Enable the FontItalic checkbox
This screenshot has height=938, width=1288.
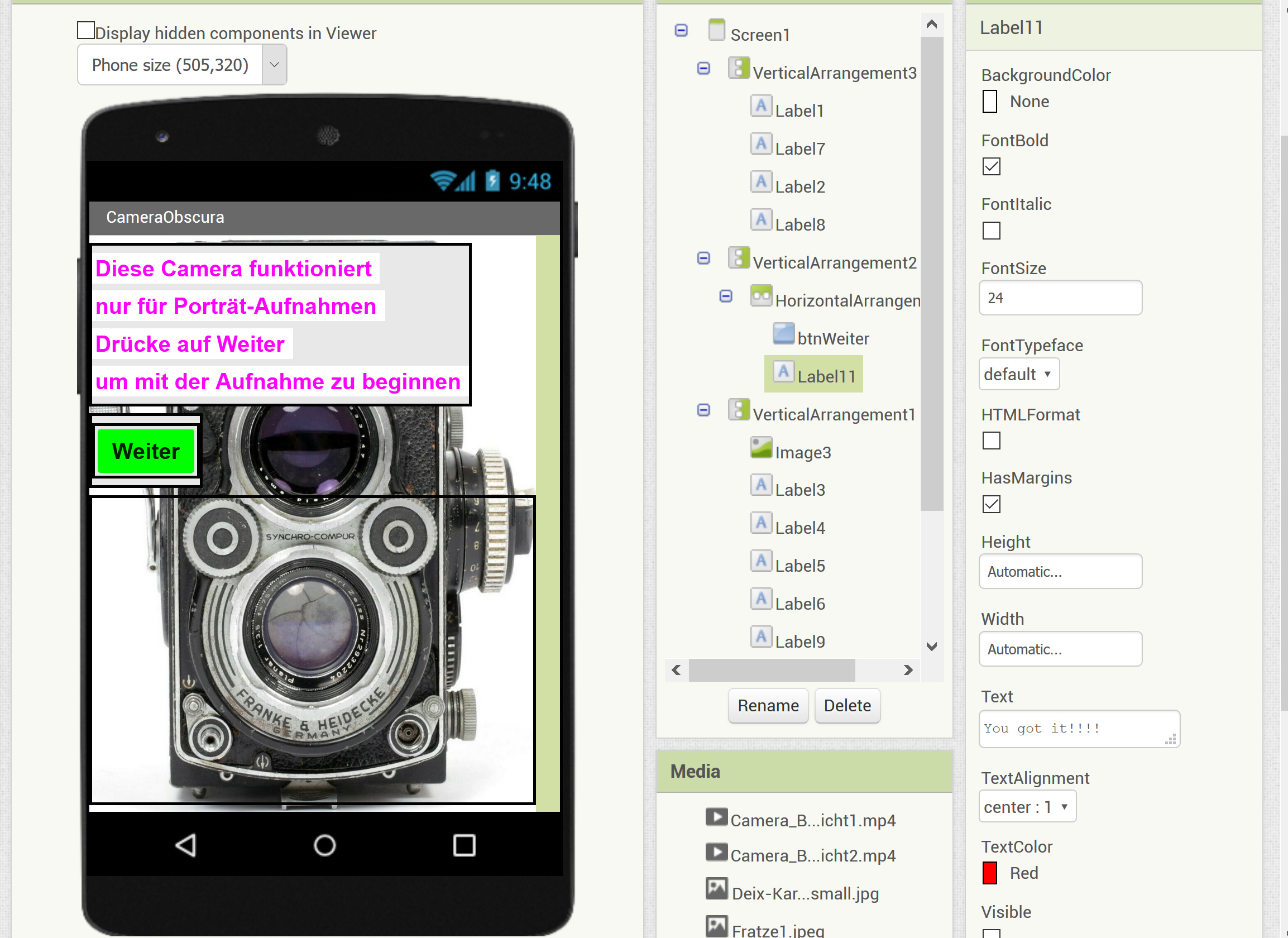(990, 231)
